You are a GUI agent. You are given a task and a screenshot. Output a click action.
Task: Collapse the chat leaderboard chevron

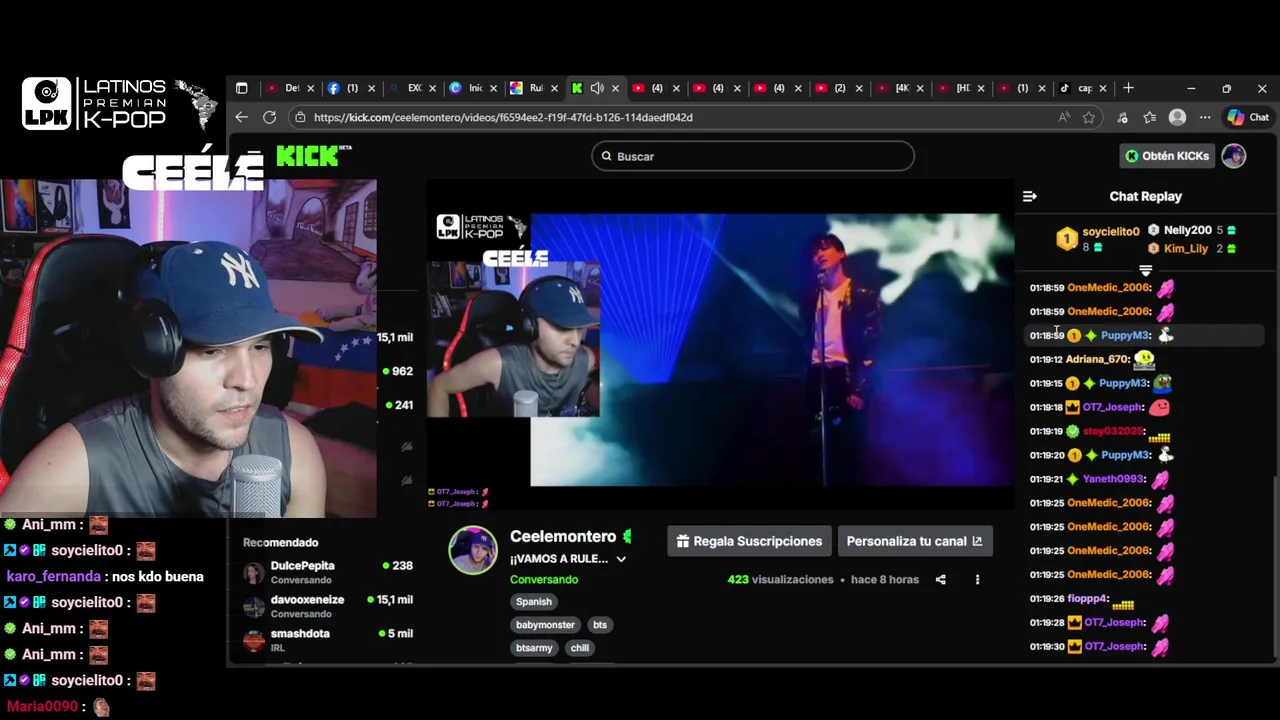[x=1146, y=271]
